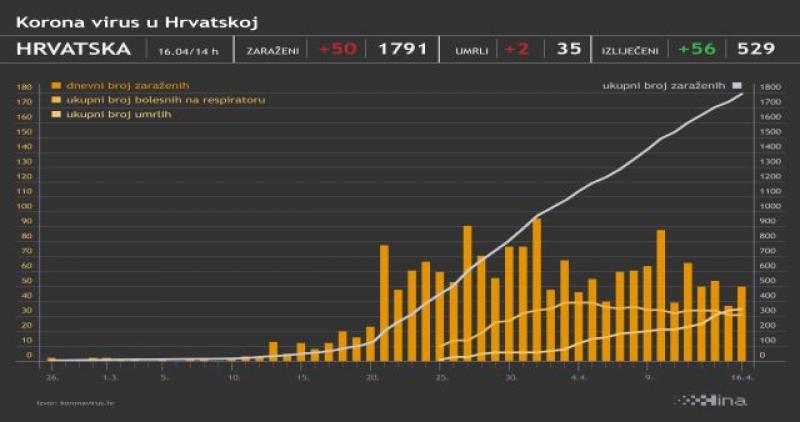Toggle the 'ukupni broj umrlih' legend marker
The width and height of the screenshot is (800, 422).
(x=55, y=115)
